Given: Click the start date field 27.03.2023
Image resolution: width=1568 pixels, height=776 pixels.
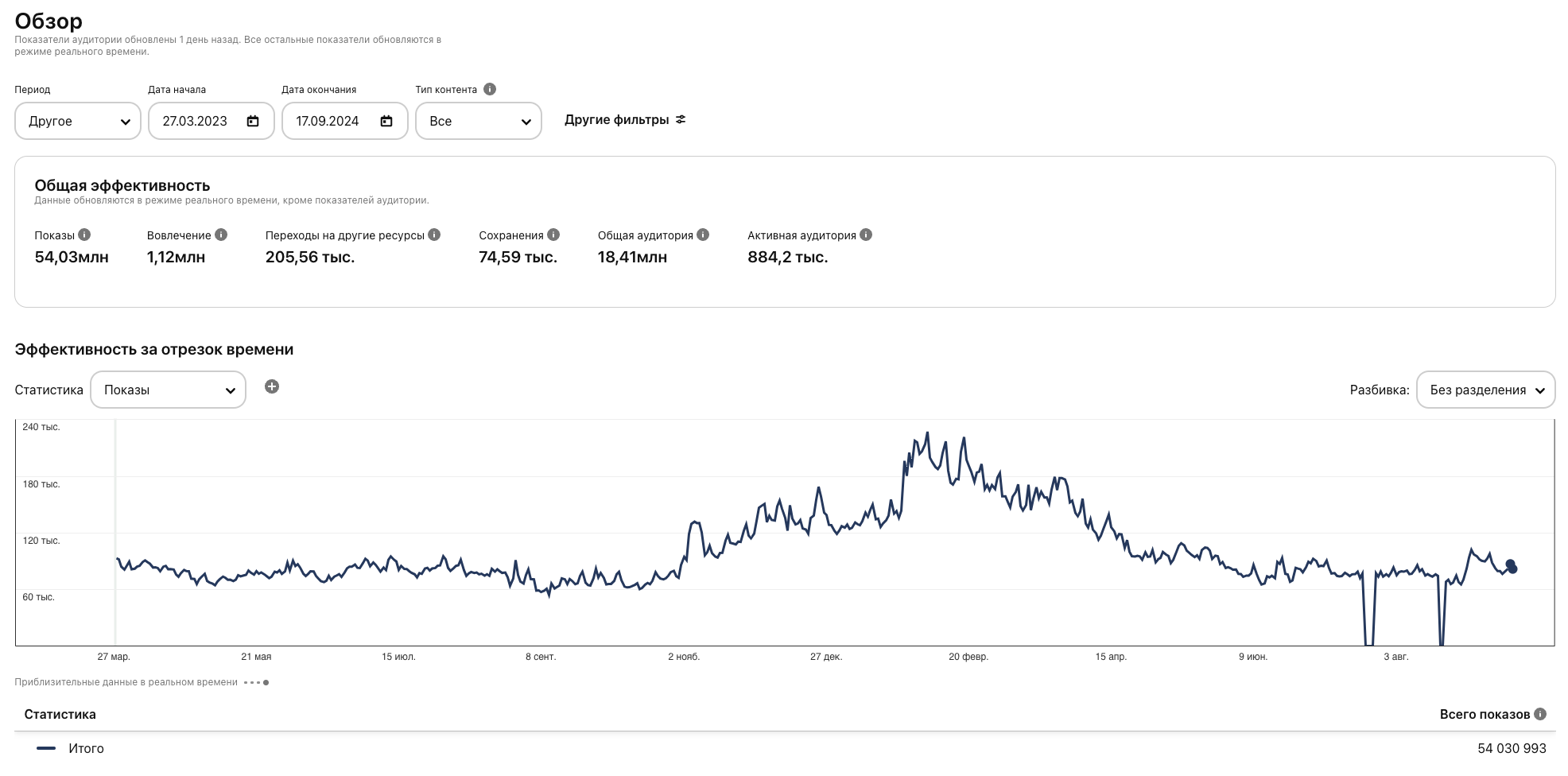Looking at the screenshot, I should 195,121.
